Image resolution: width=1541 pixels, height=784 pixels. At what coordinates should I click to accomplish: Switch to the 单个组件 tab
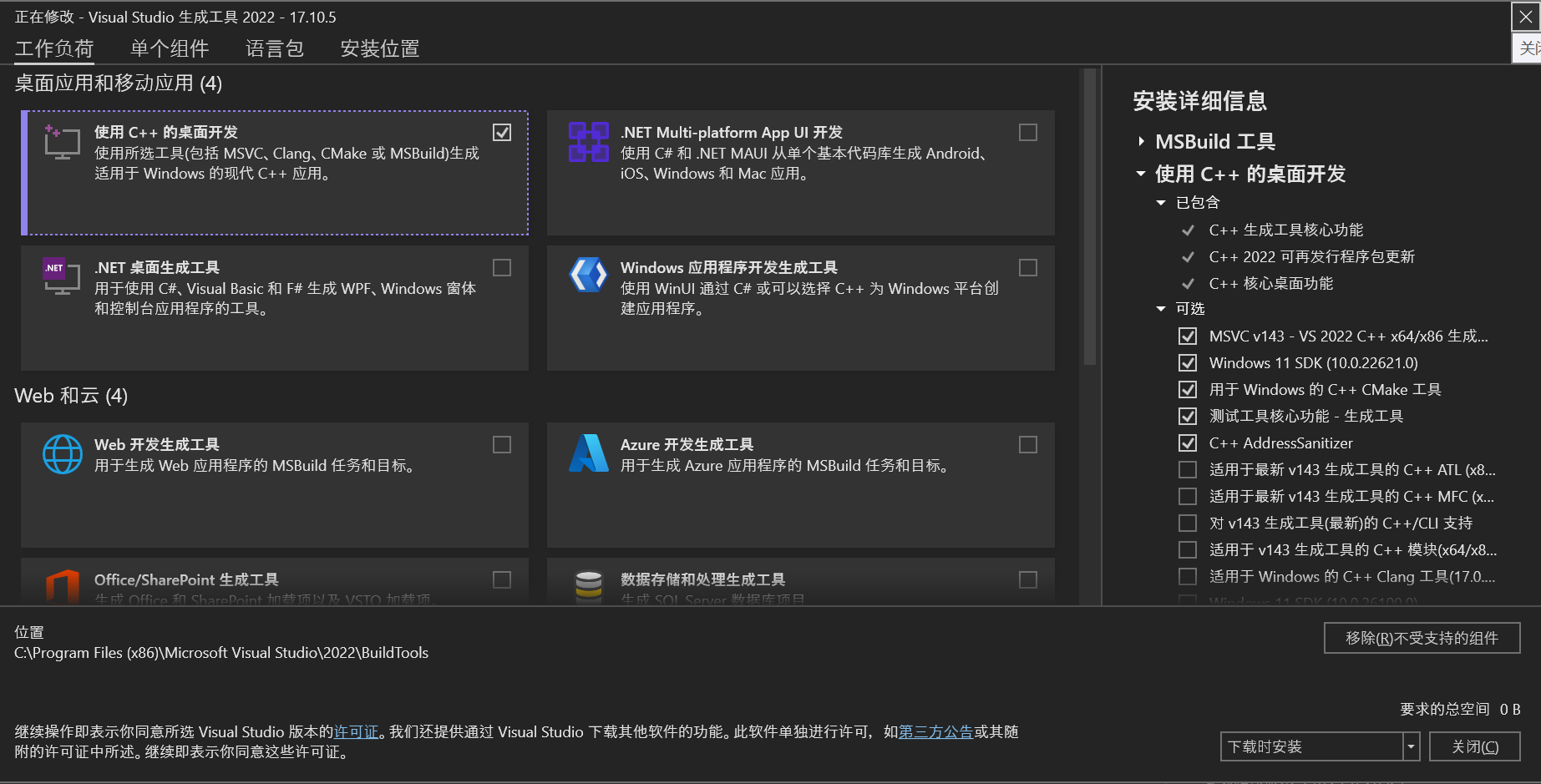(170, 48)
